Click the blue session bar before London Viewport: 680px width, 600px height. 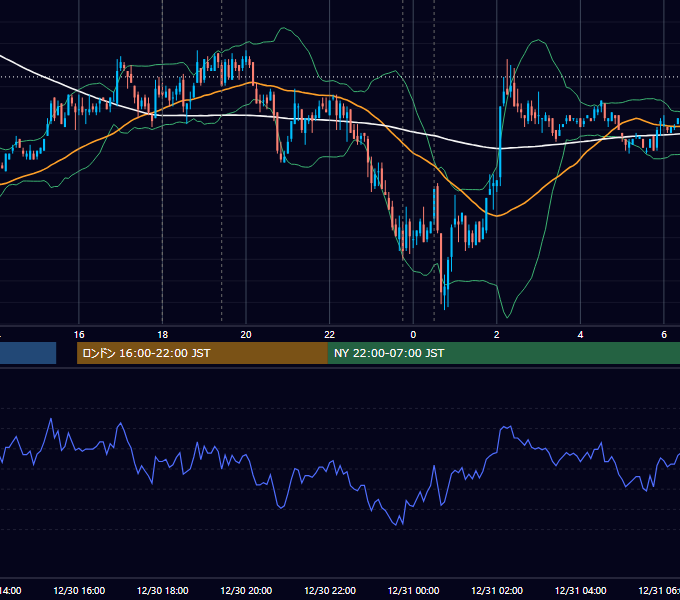tap(28, 353)
